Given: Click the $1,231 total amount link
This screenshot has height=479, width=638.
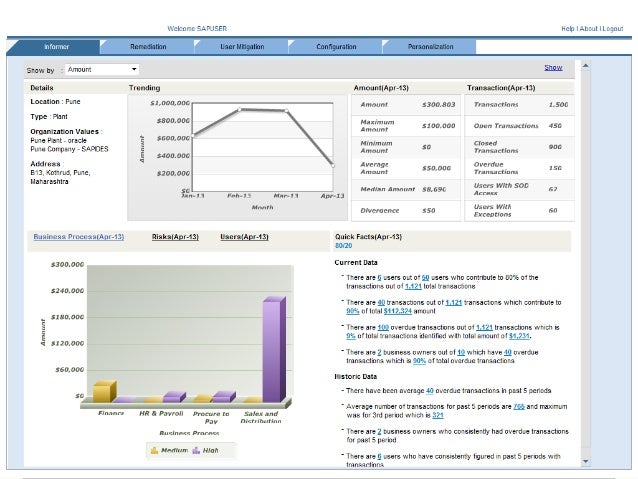Looking at the screenshot, I should (519, 336).
